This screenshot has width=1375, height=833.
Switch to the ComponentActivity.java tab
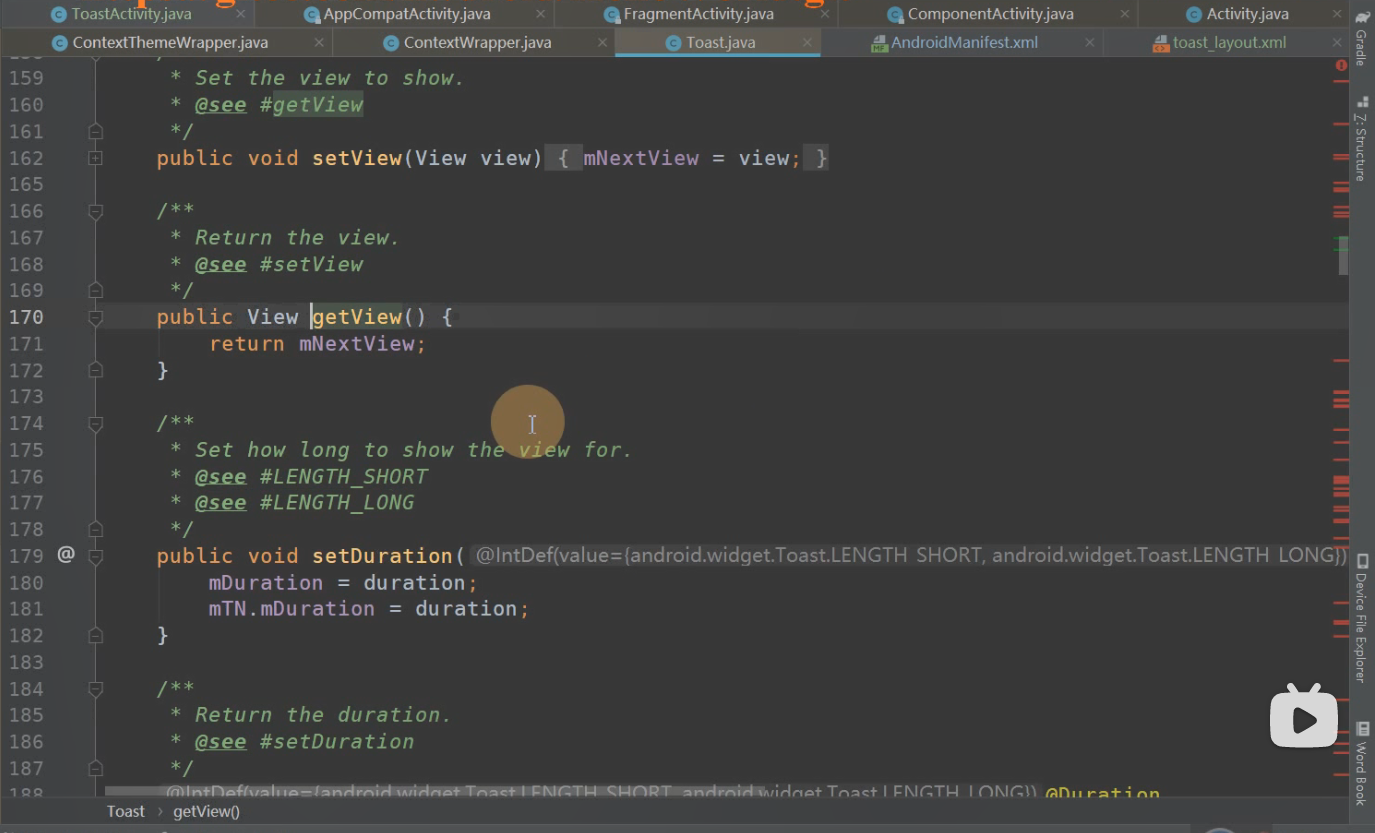click(990, 14)
